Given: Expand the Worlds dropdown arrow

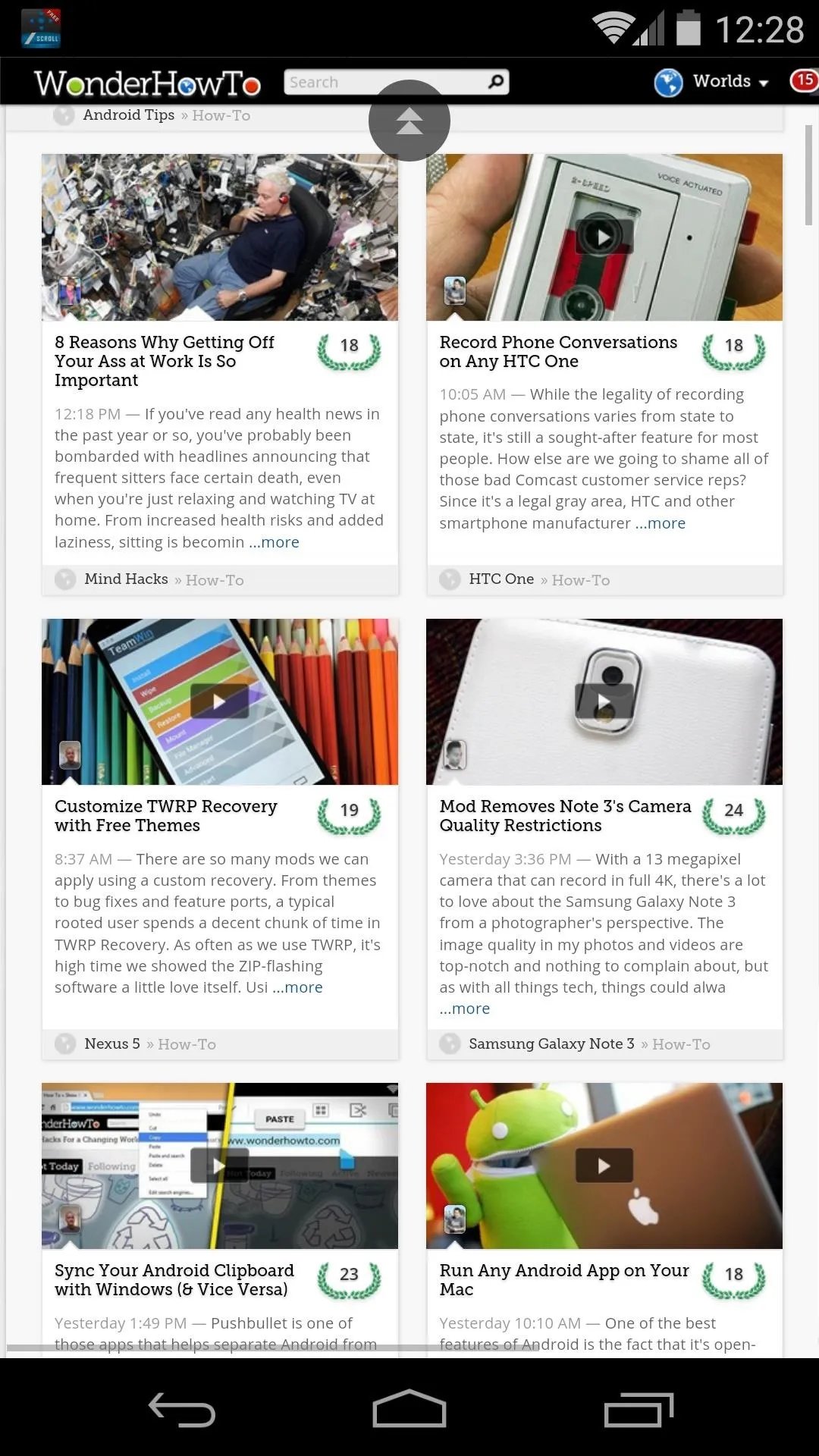Looking at the screenshot, I should tap(764, 83).
